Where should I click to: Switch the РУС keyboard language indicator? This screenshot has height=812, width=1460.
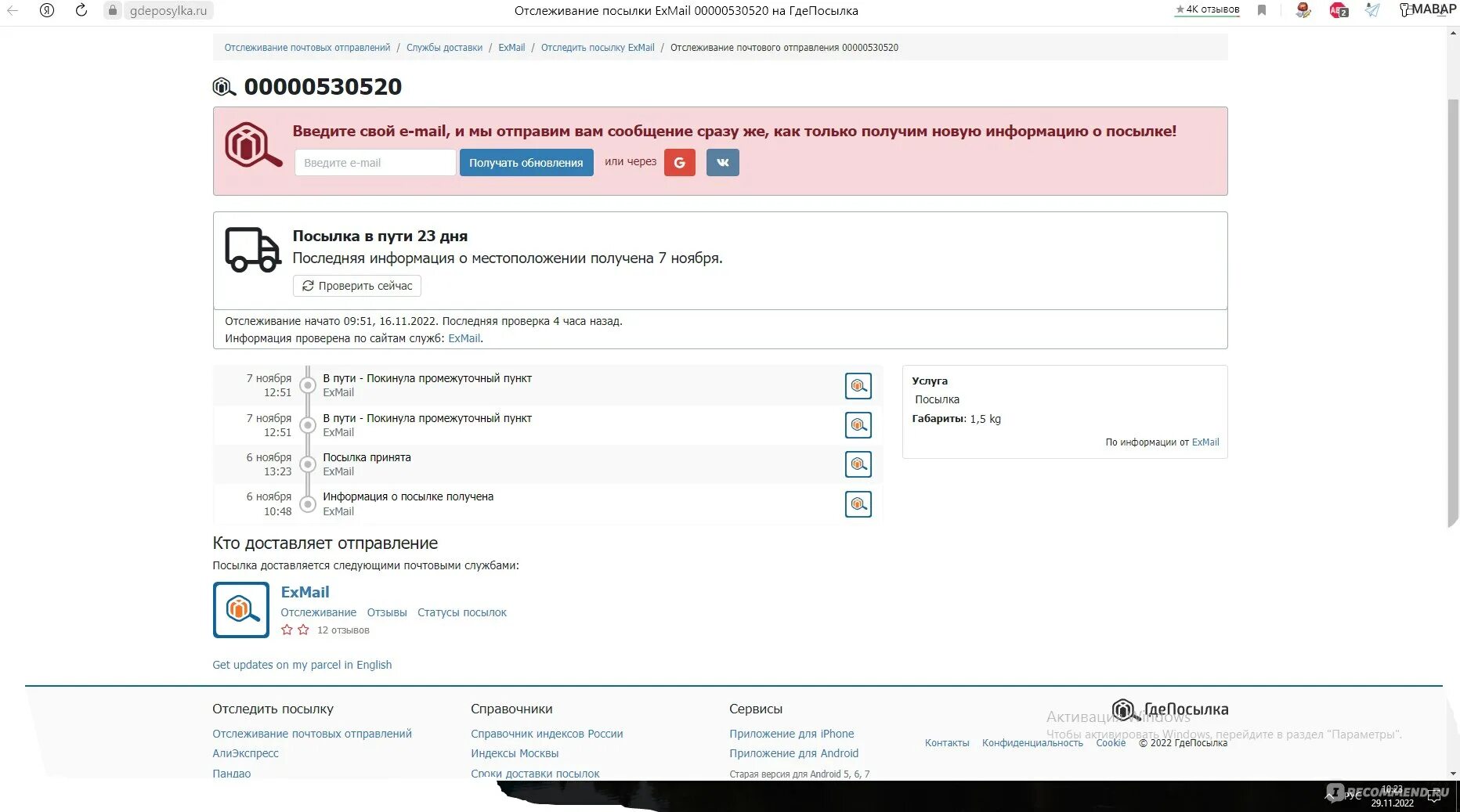coord(1353,796)
